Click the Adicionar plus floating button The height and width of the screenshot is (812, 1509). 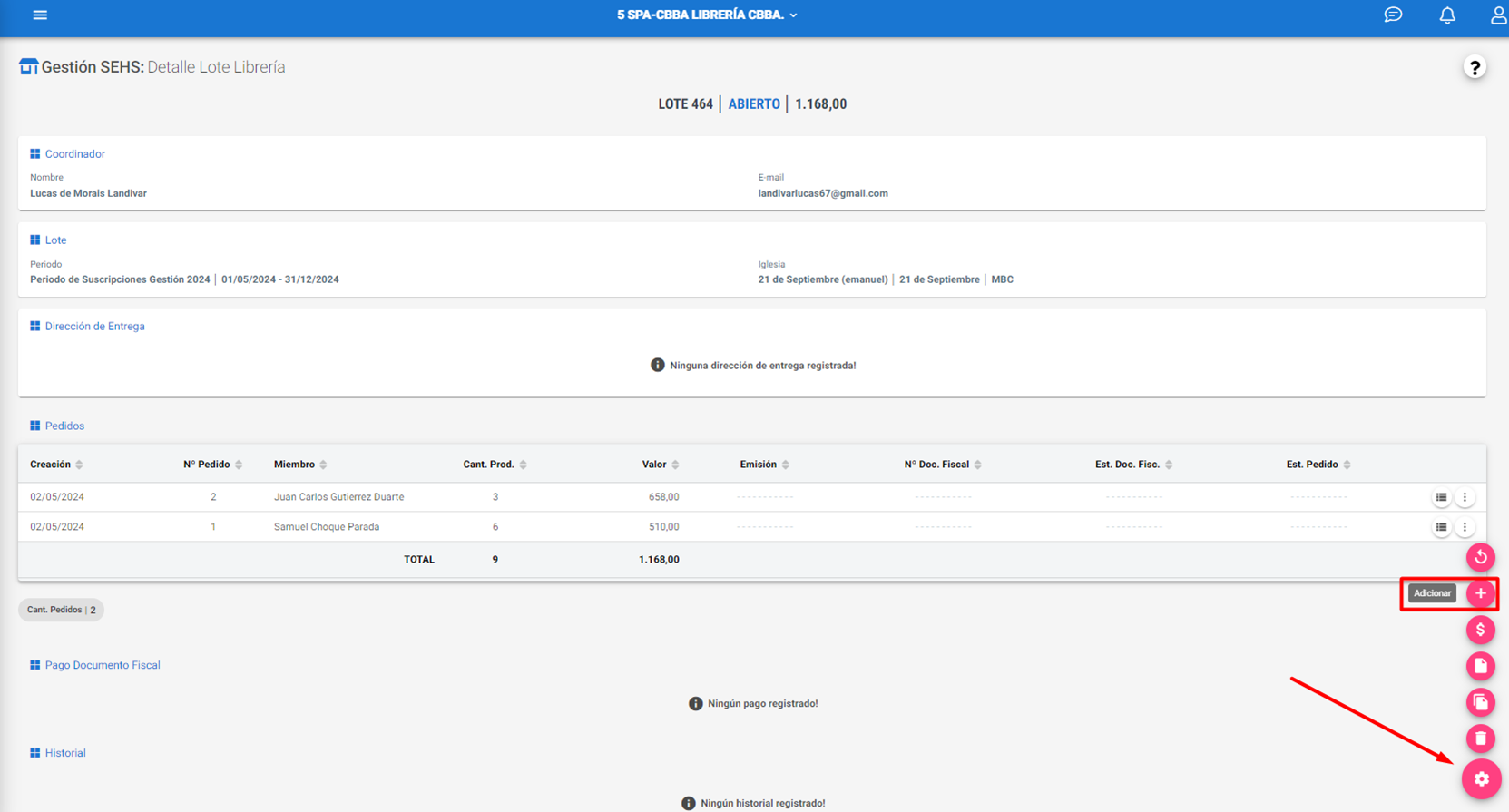point(1481,593)
